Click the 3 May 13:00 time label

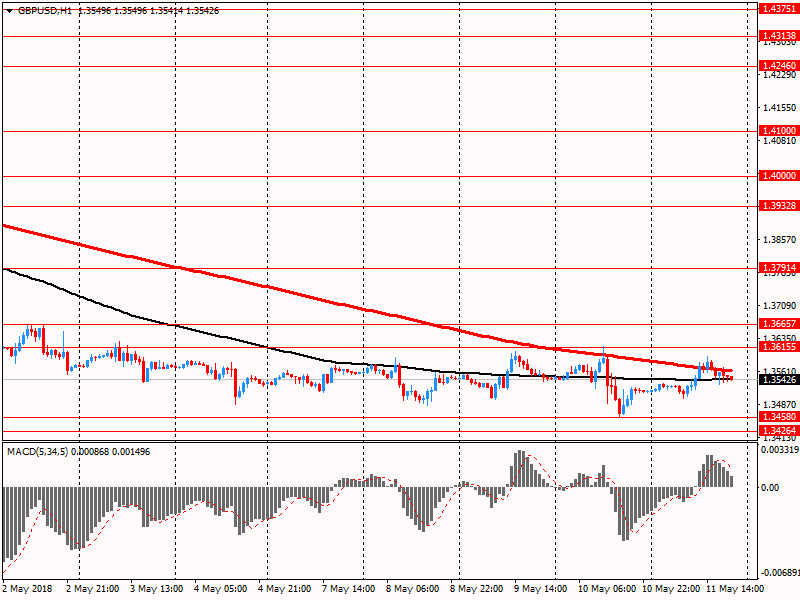pos(156,589)
